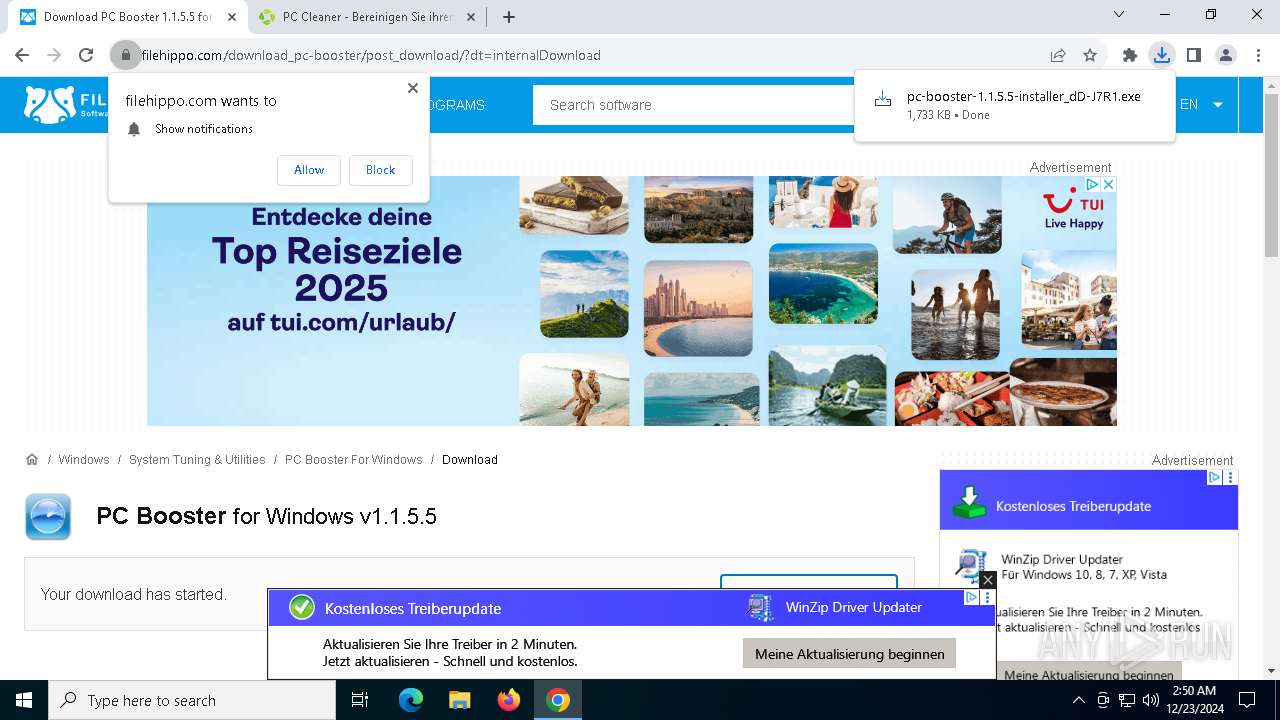Click the Search software input field
The width and height of the screenshot is (1280, 720).
(x=693, y=105)
